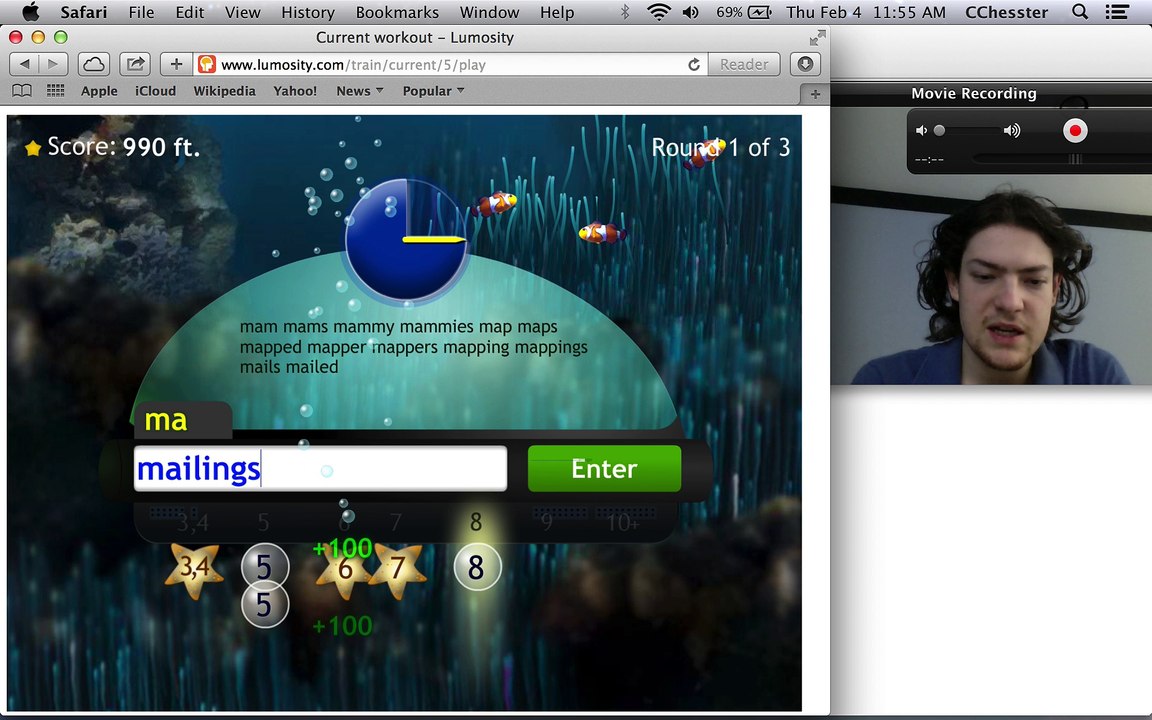Expand the Popular bookmarks dropdown

pos(433,91)
